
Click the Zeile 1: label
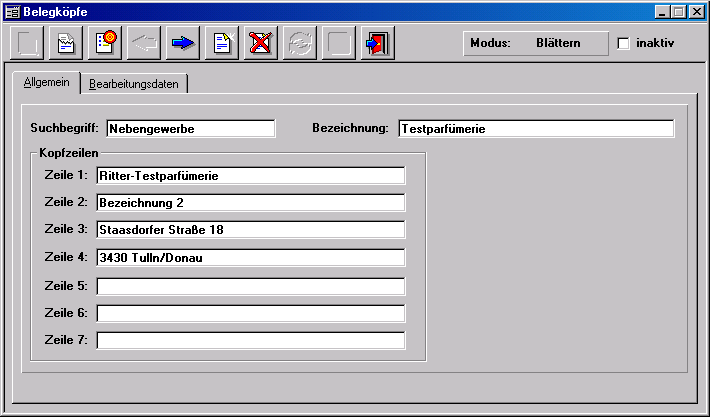(x=66, y=175)
